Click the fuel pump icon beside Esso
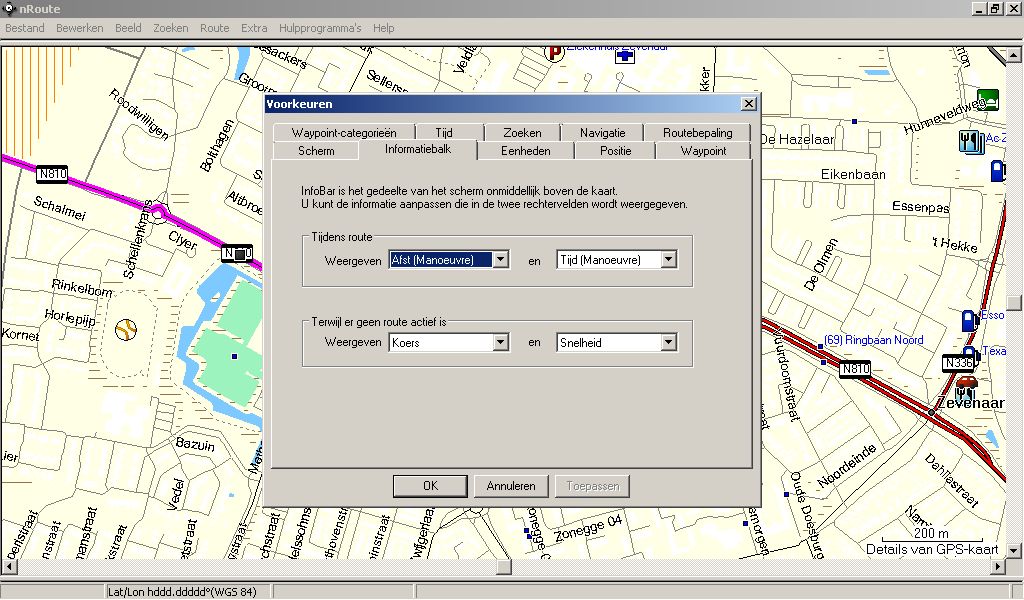The image size is (1024, 600). click(968, 320)
